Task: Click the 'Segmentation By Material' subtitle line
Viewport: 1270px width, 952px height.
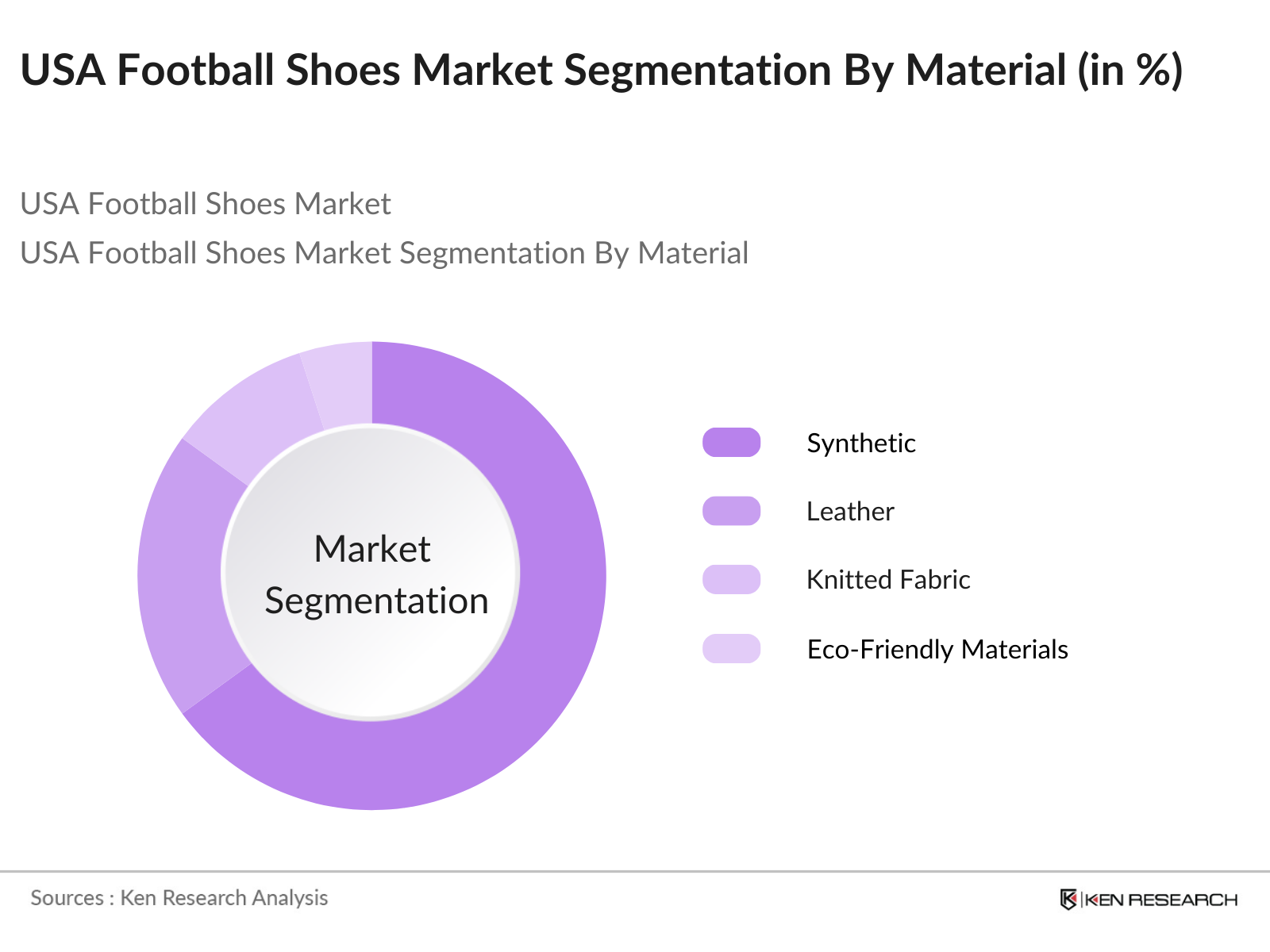Action: tap(383, 253)
